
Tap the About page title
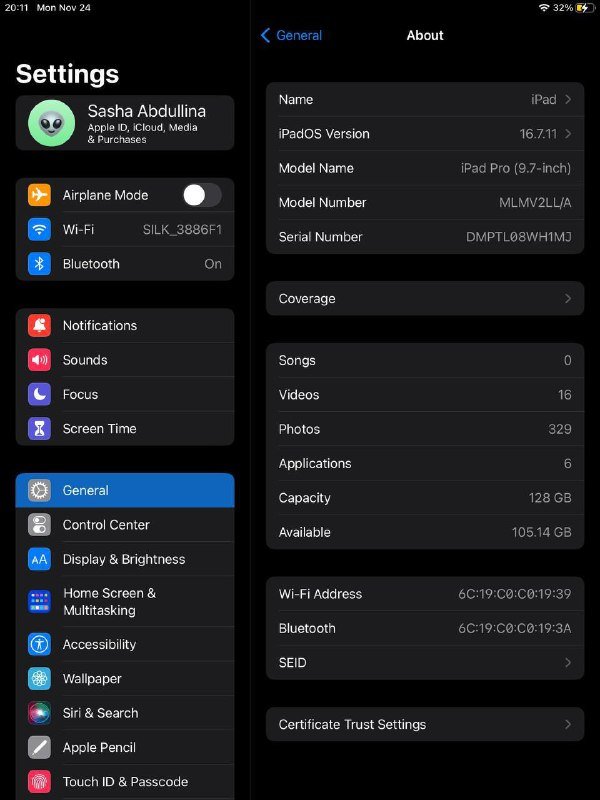425,35
